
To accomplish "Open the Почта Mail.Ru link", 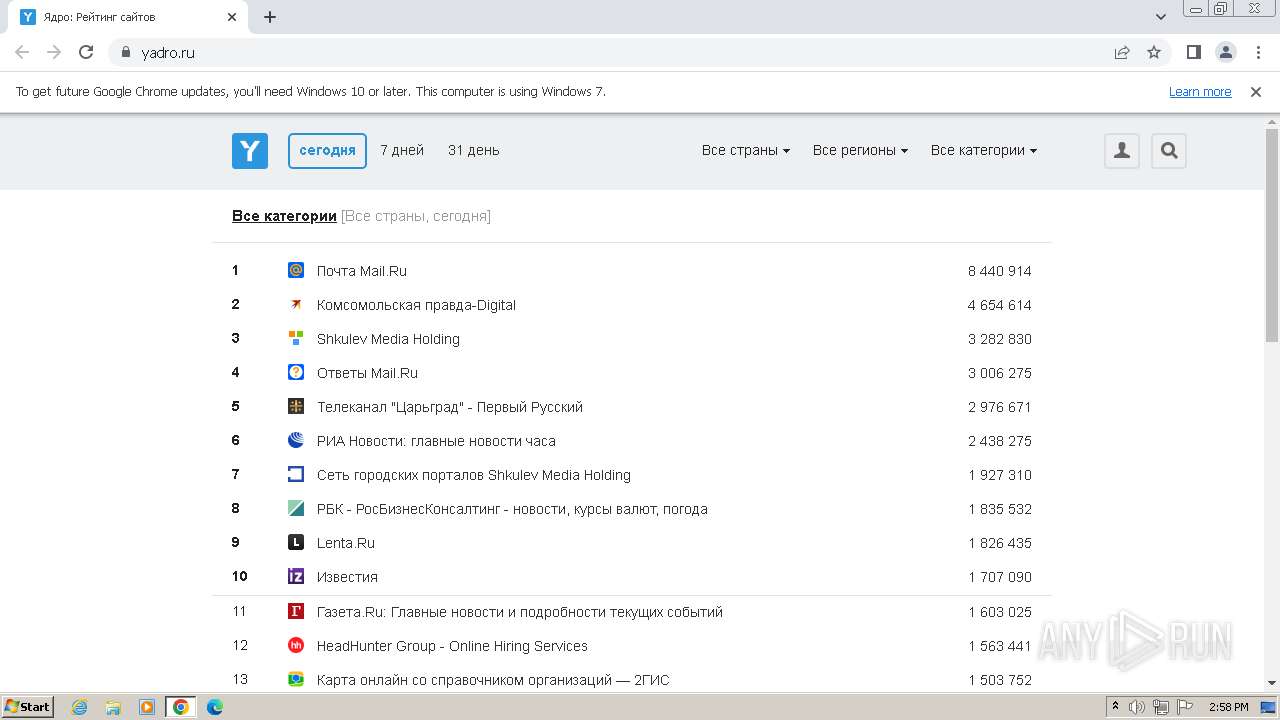I will click(x=362, y=271).
